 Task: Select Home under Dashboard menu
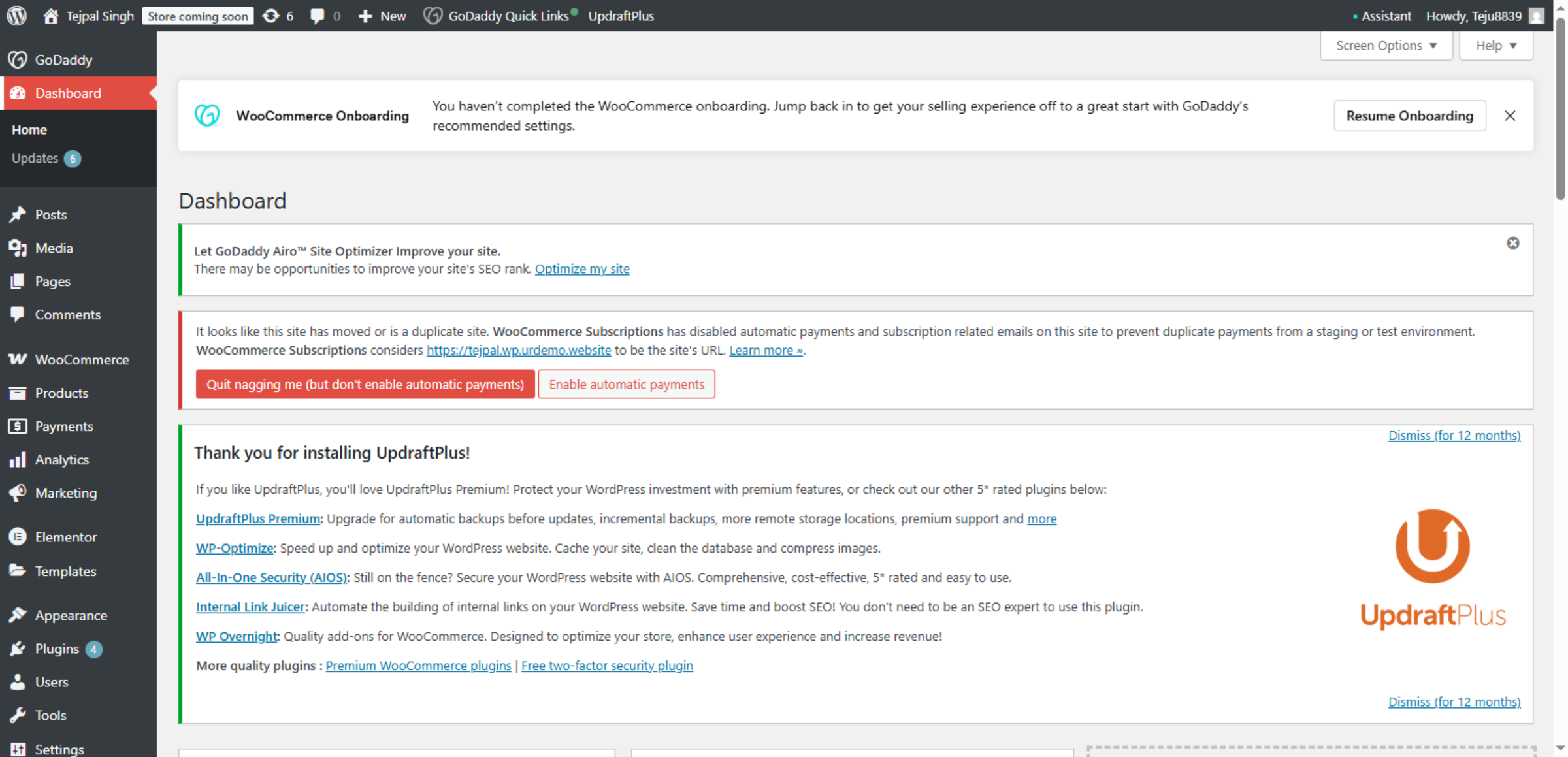29,129
